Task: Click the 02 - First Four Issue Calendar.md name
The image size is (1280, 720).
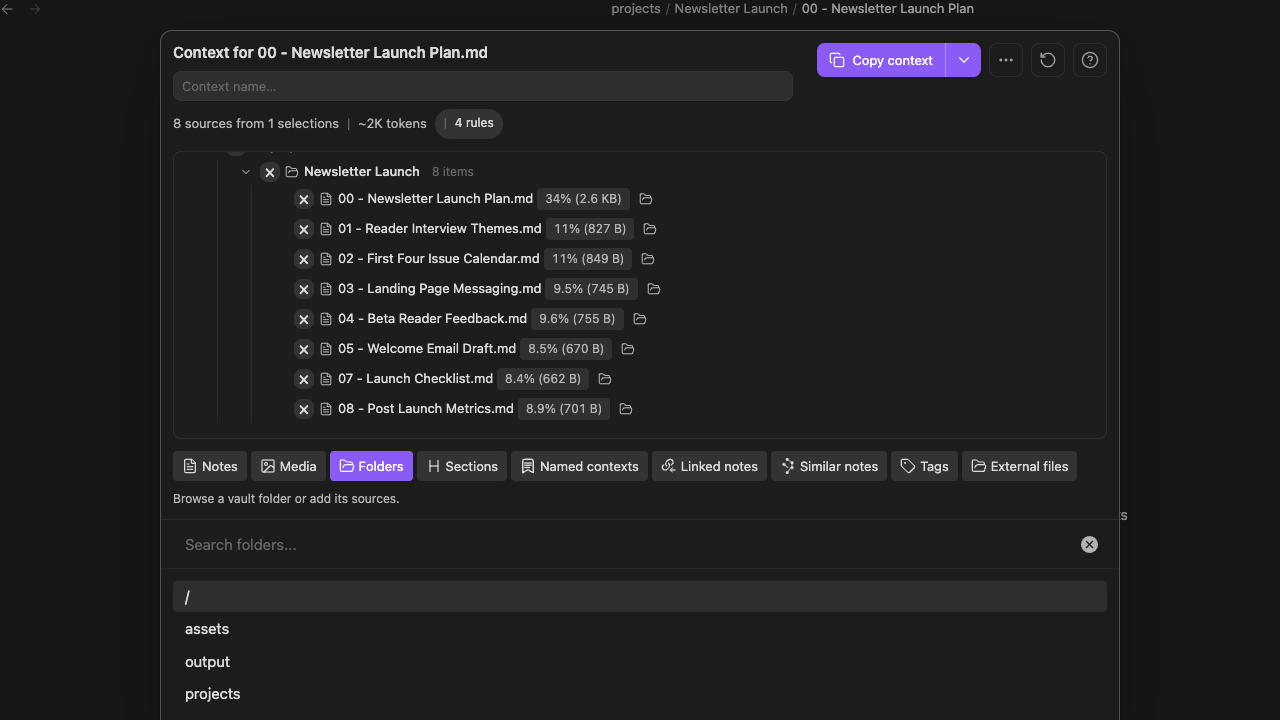Action: [x=439, y=259]
